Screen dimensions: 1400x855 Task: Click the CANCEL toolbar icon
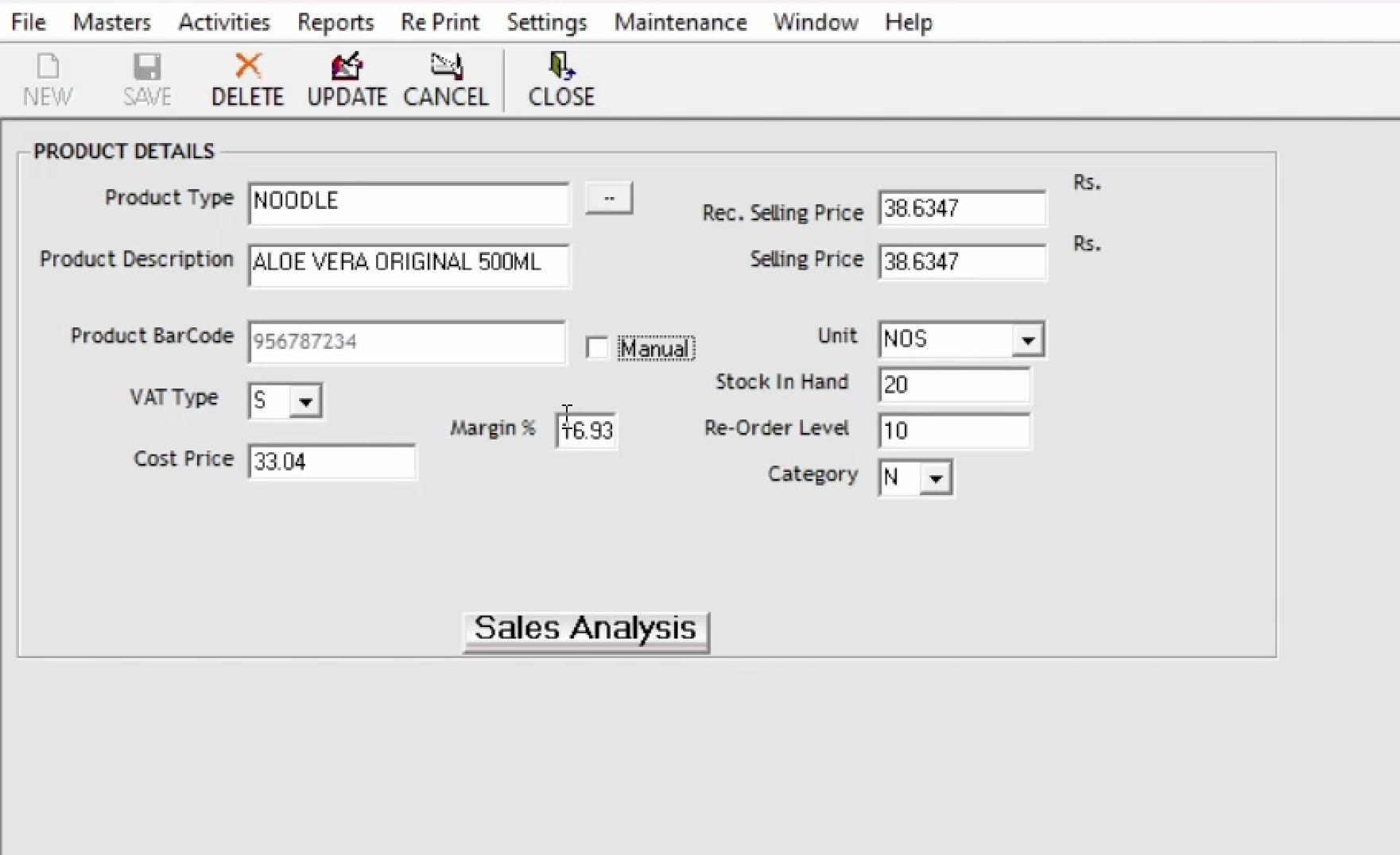pyautogui.click(x=446, y=66)
